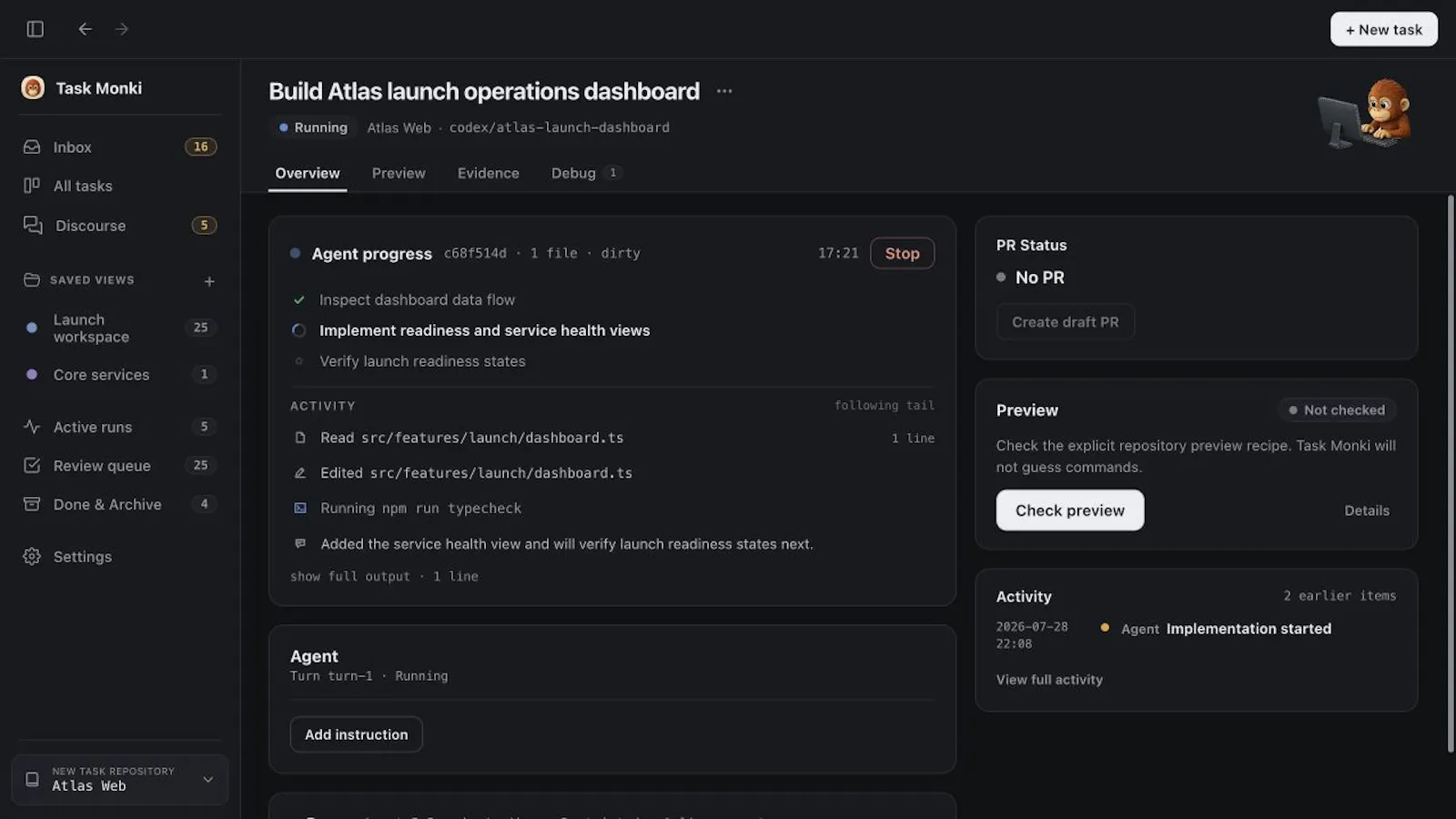Viewport: 1456px width, 819px height.
Task: Select the Overview tab
Action: coord(308,173)
